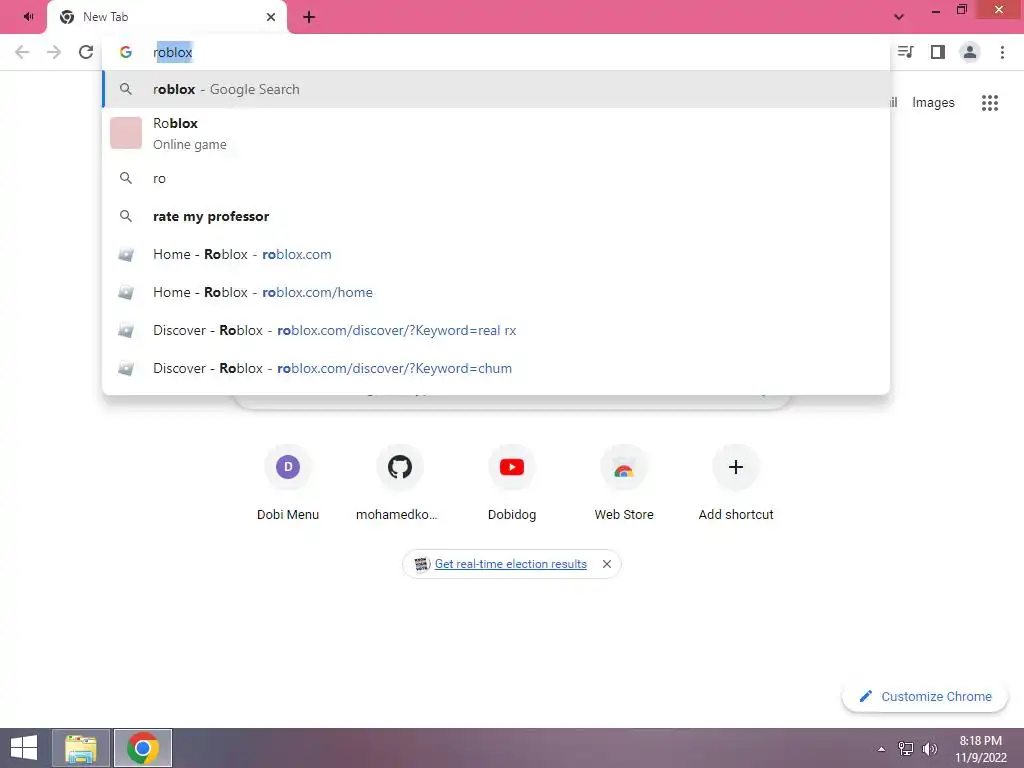The width and height of the screenshot is (1024, 768).
Task: Click into the address bar showing roblox
Action: point(496,52)
